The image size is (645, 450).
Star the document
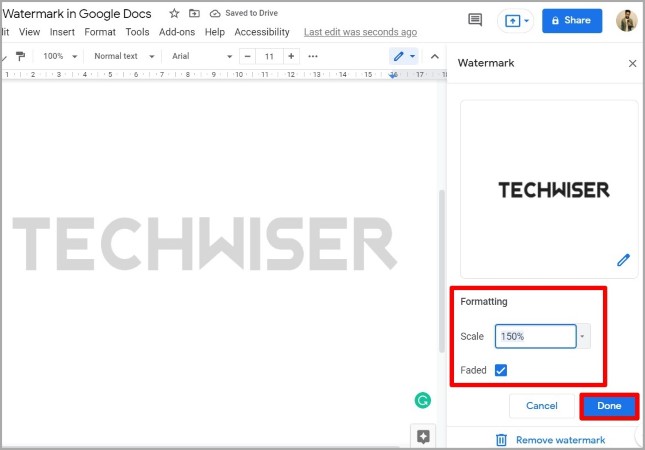coord(174,13)
